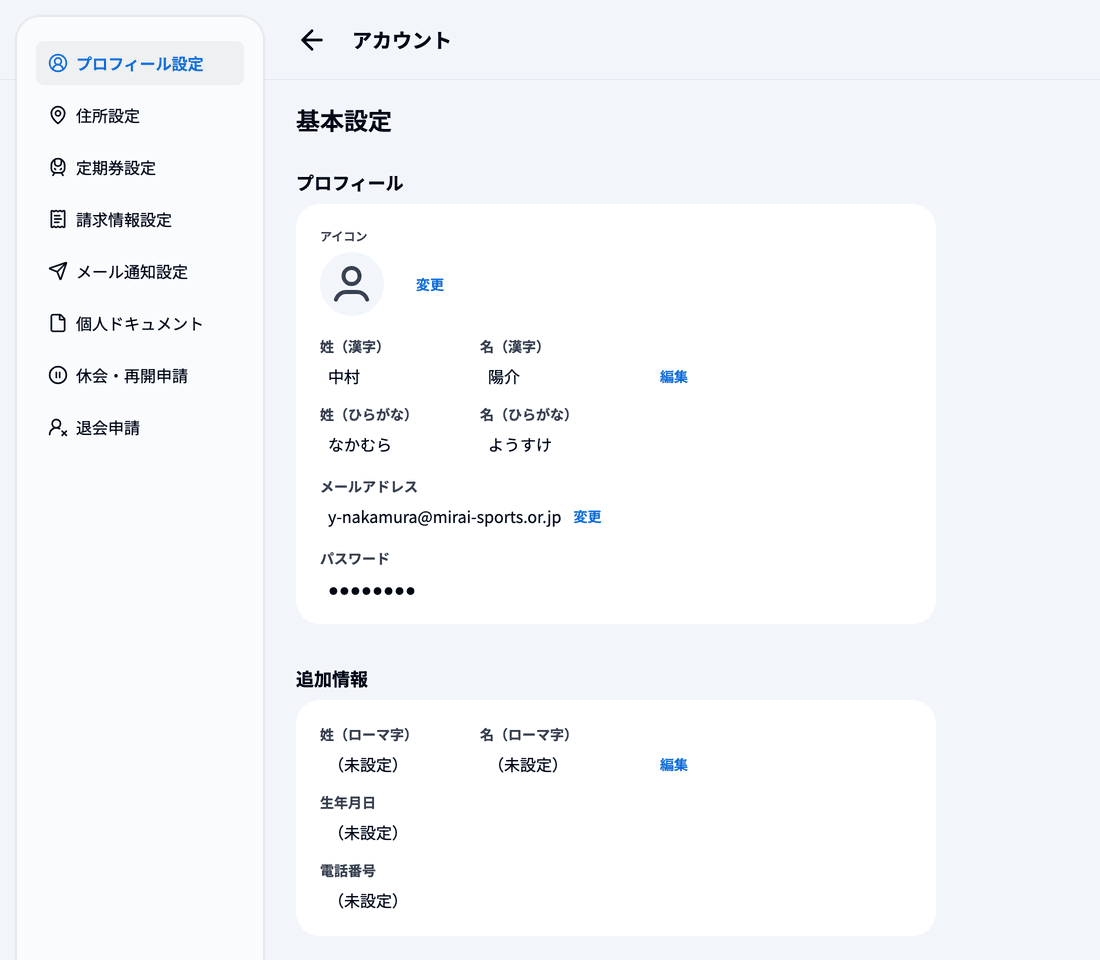Viewport: 1100px width, 960px height.
Task: Click 変更 link next to the avatar icon
Action: tap(429, 284)
